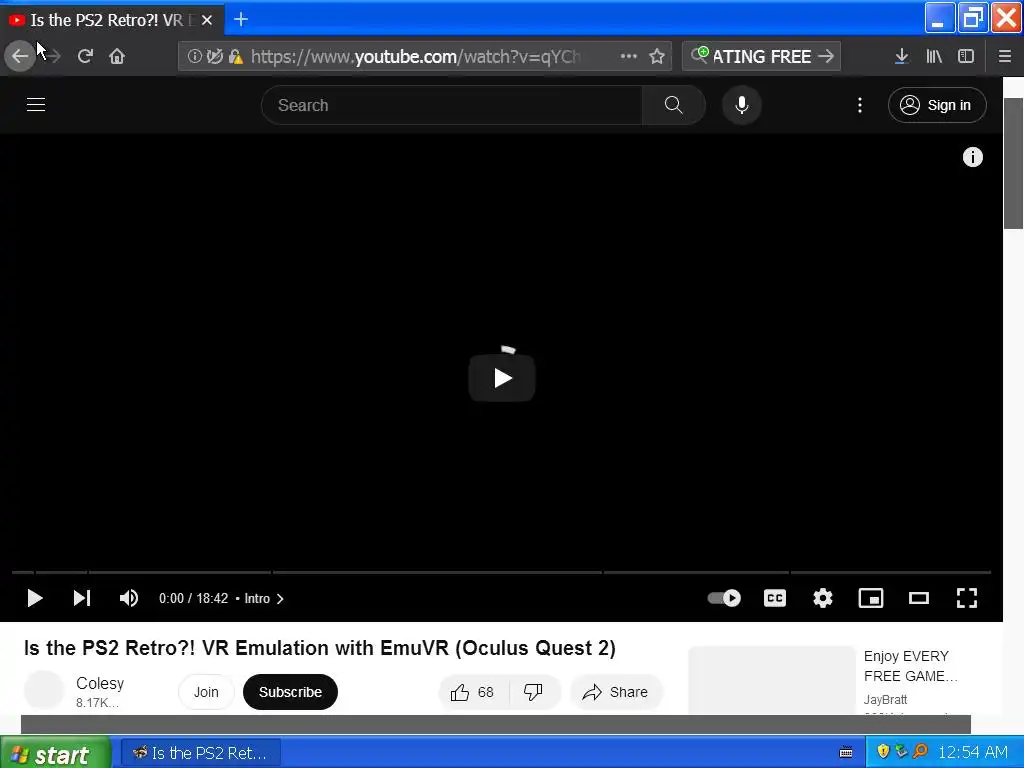This screenshot has height=768, width=1024.
Task: Open player settings gear
Action: (x=823, y=598)
